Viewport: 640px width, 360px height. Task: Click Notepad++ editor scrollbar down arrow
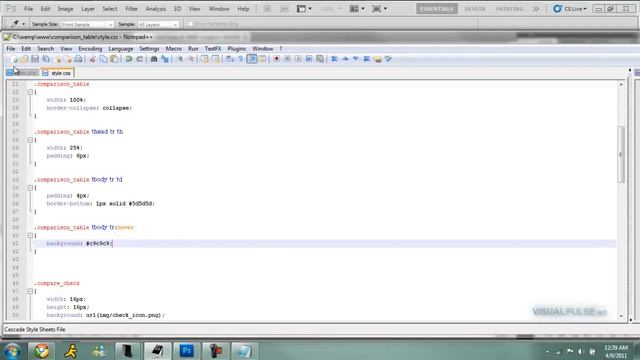[621, 316]
